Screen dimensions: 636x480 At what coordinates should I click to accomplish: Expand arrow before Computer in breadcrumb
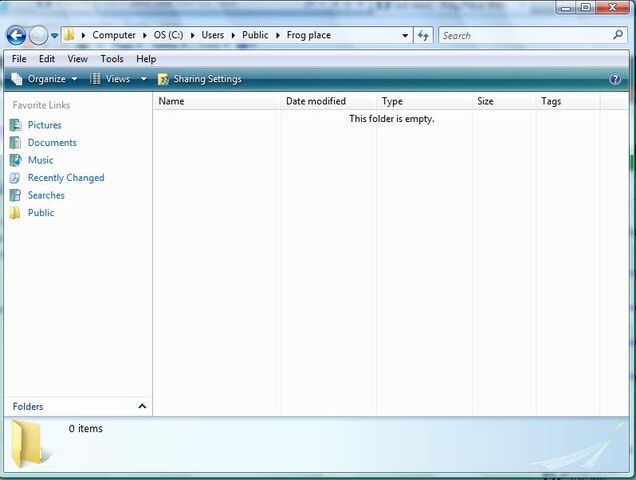coord(83,36)
